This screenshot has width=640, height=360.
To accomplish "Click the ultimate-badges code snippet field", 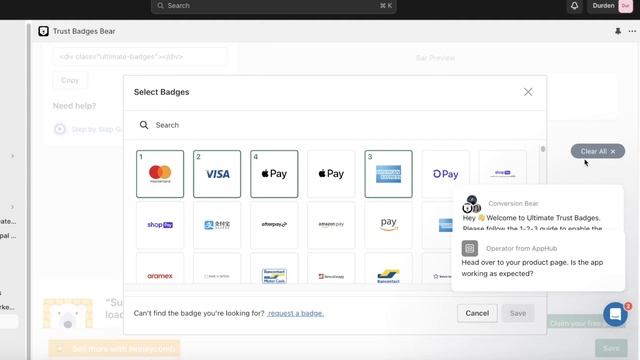I will coord(140,57).
